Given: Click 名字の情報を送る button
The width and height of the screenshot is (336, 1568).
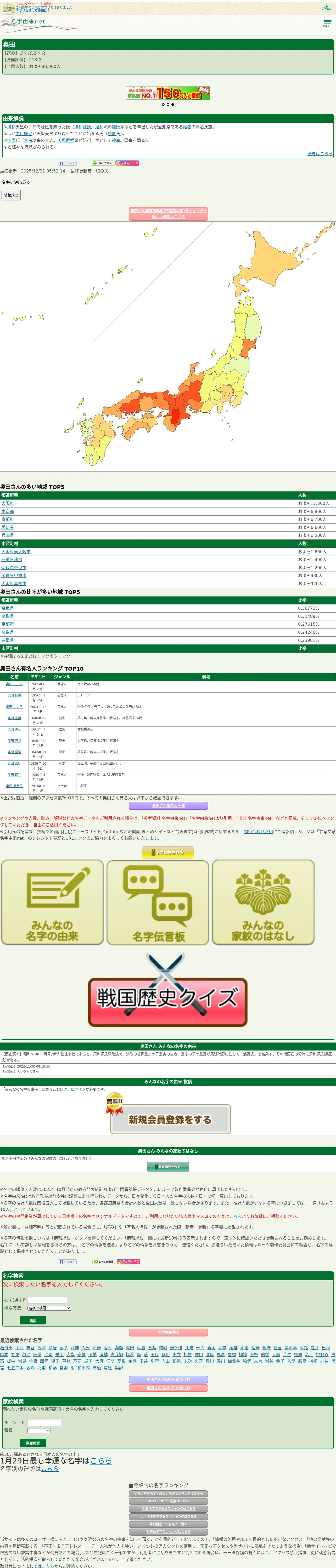Looking at the screenshot, I should tap(16, 182).
